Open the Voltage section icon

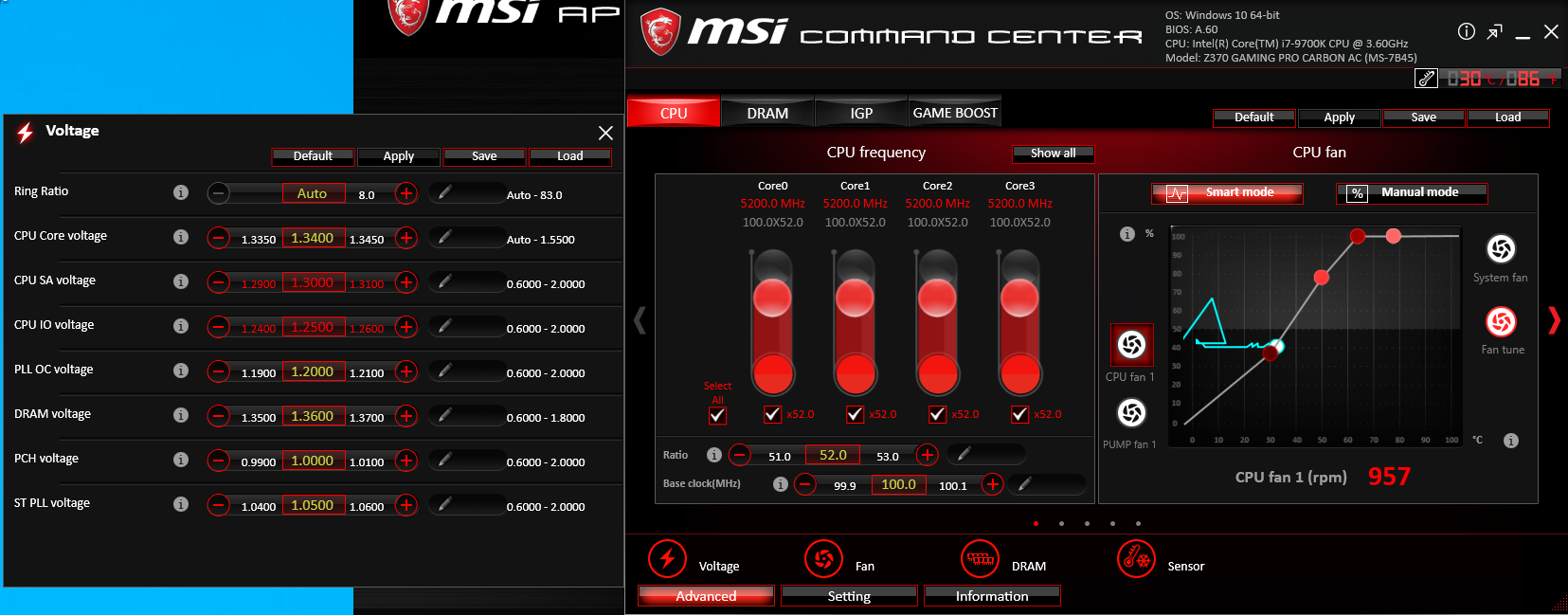[x=667, y=558]
